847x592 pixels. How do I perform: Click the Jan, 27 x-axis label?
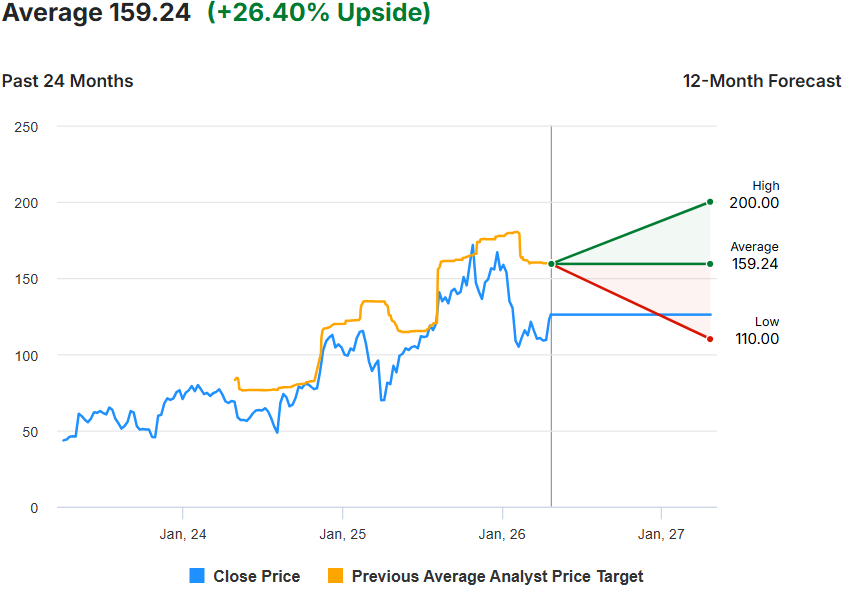[661, 535]
